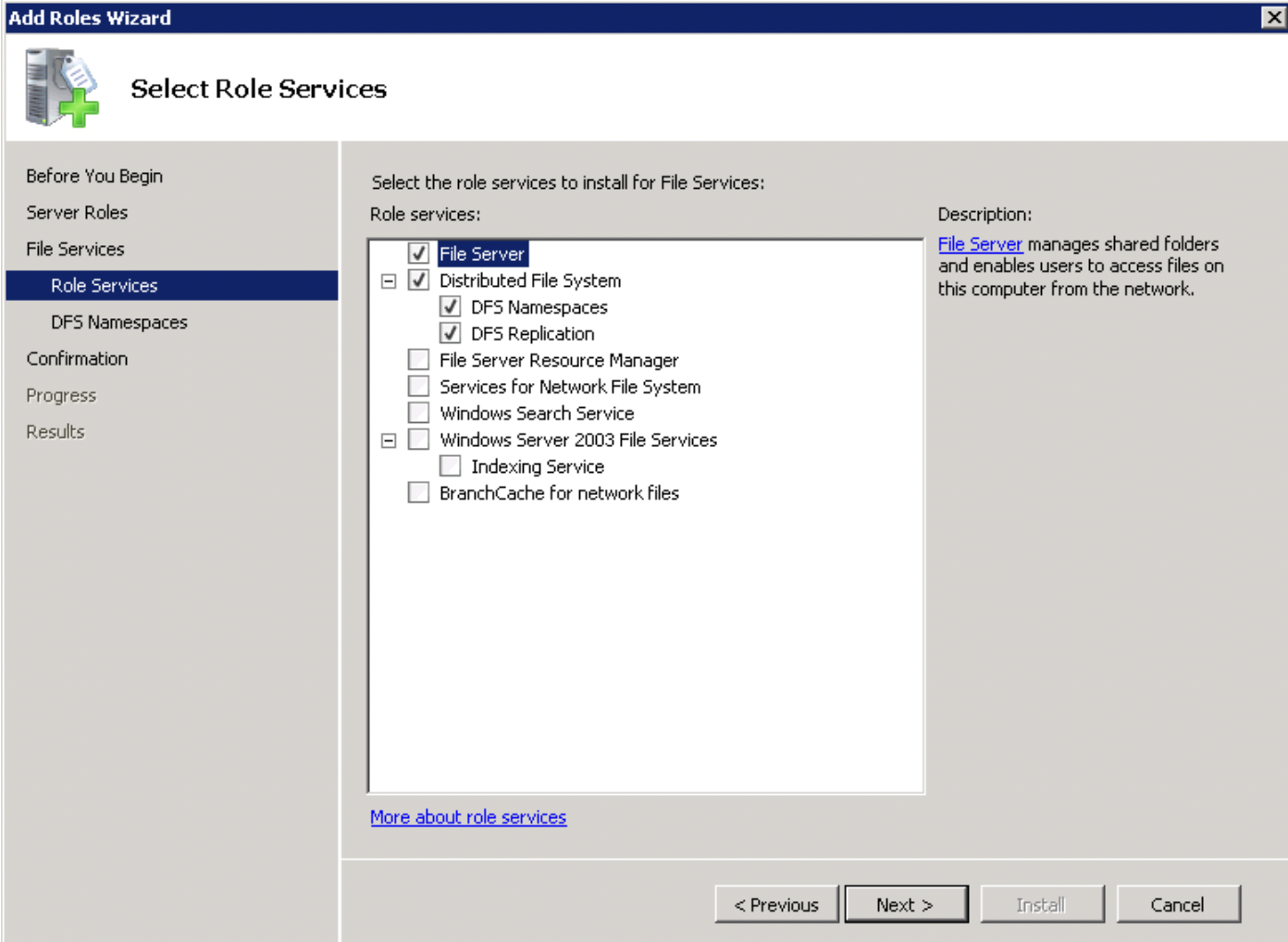Viewport: 1288px width, 942px height.
Task: Click the Description: label
Action: click(x=985, y=214)
